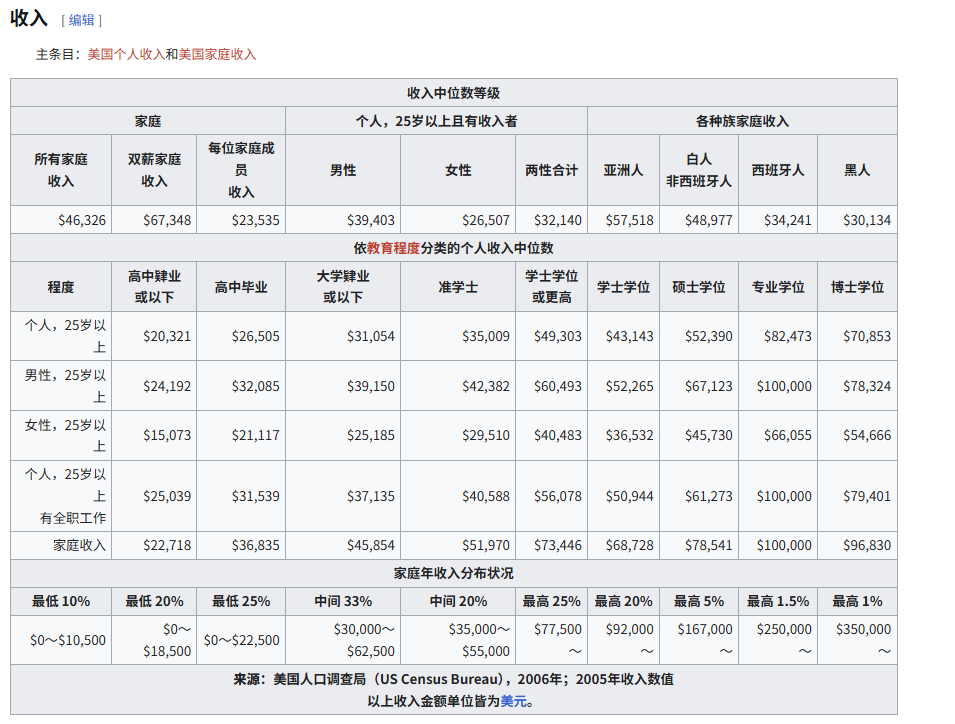Viewport: 955px width, 724px height.
Task: Click the $250,000 cell
Action: click(x=778, y=640)
